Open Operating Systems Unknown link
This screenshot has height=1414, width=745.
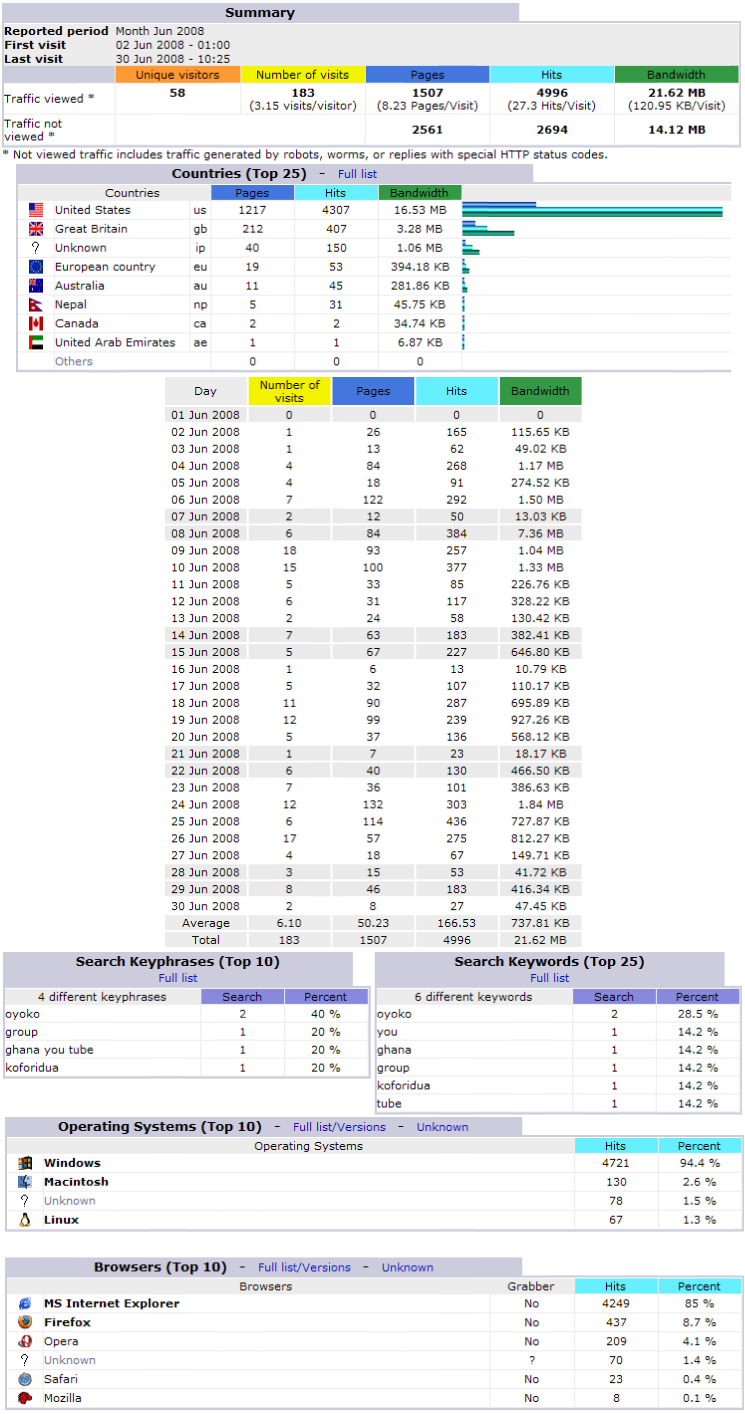point(442,1127)
